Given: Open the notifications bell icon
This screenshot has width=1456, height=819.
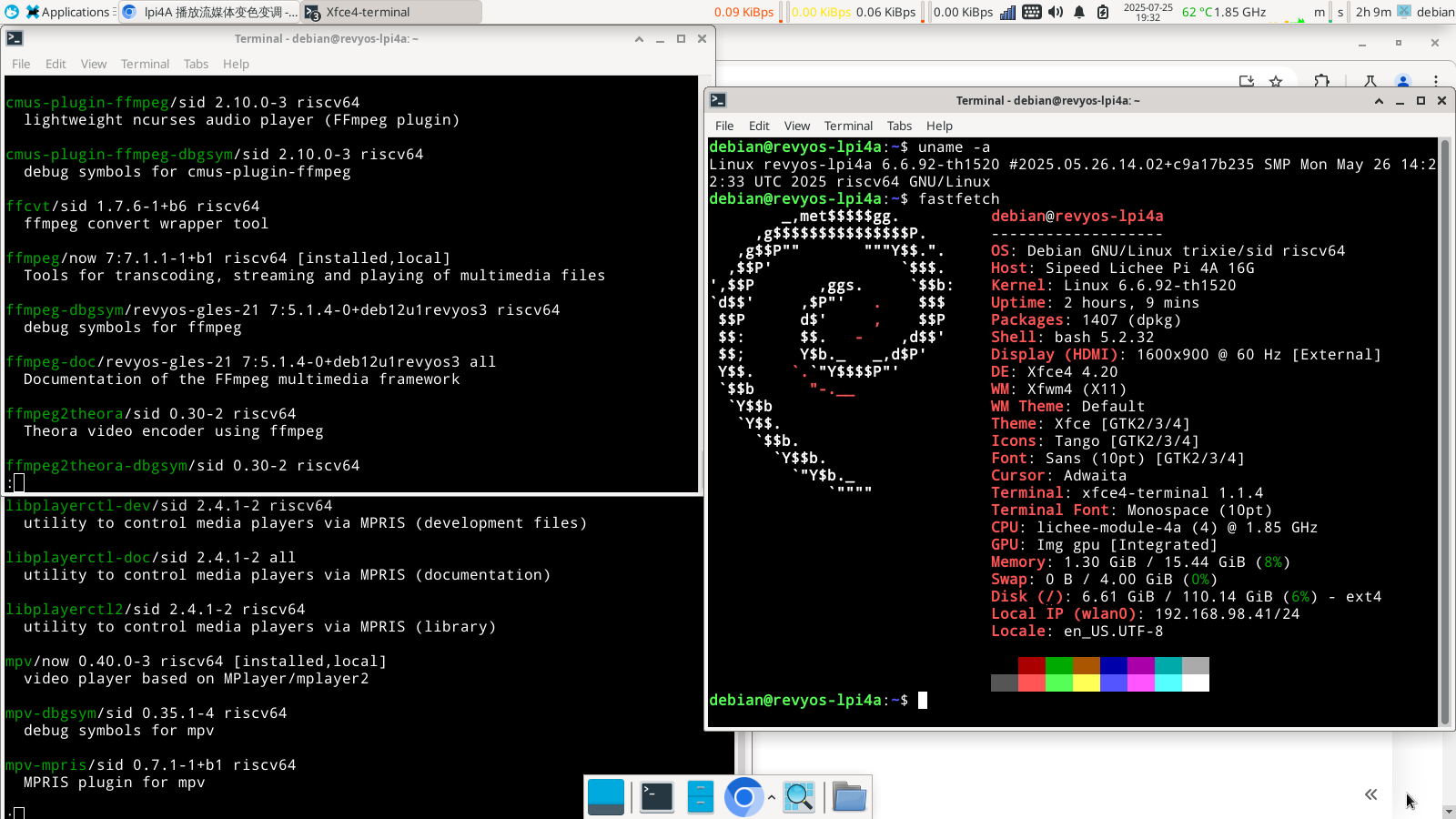Looking at the screenshot, I should [1079, 12].
